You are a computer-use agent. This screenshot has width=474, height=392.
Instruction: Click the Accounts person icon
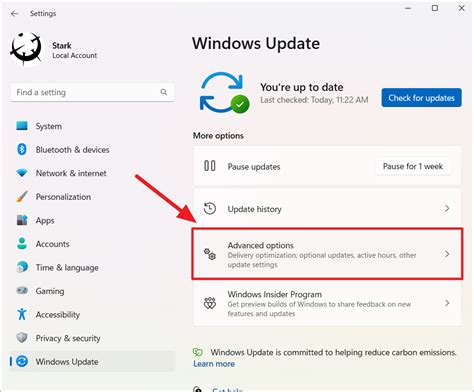tap(22, 244)
